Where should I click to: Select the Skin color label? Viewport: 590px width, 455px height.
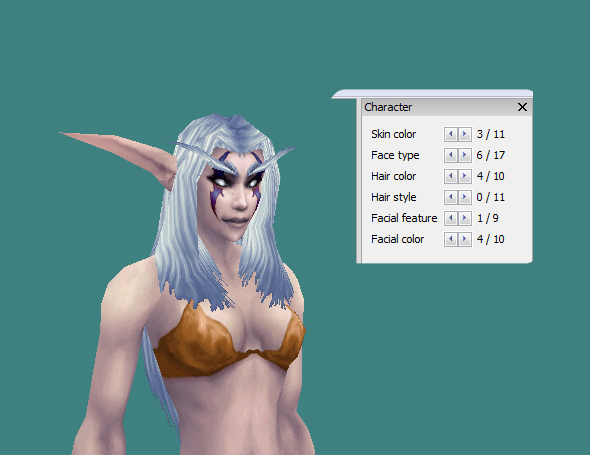coord(393,134)
